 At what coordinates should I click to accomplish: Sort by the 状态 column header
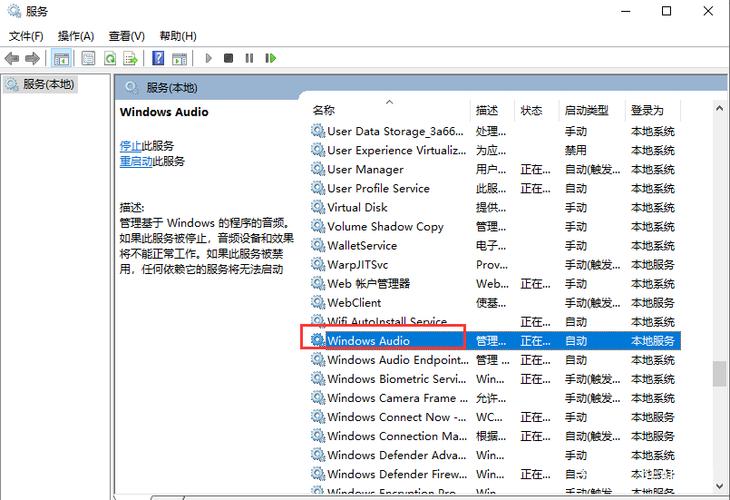(531, 110)
